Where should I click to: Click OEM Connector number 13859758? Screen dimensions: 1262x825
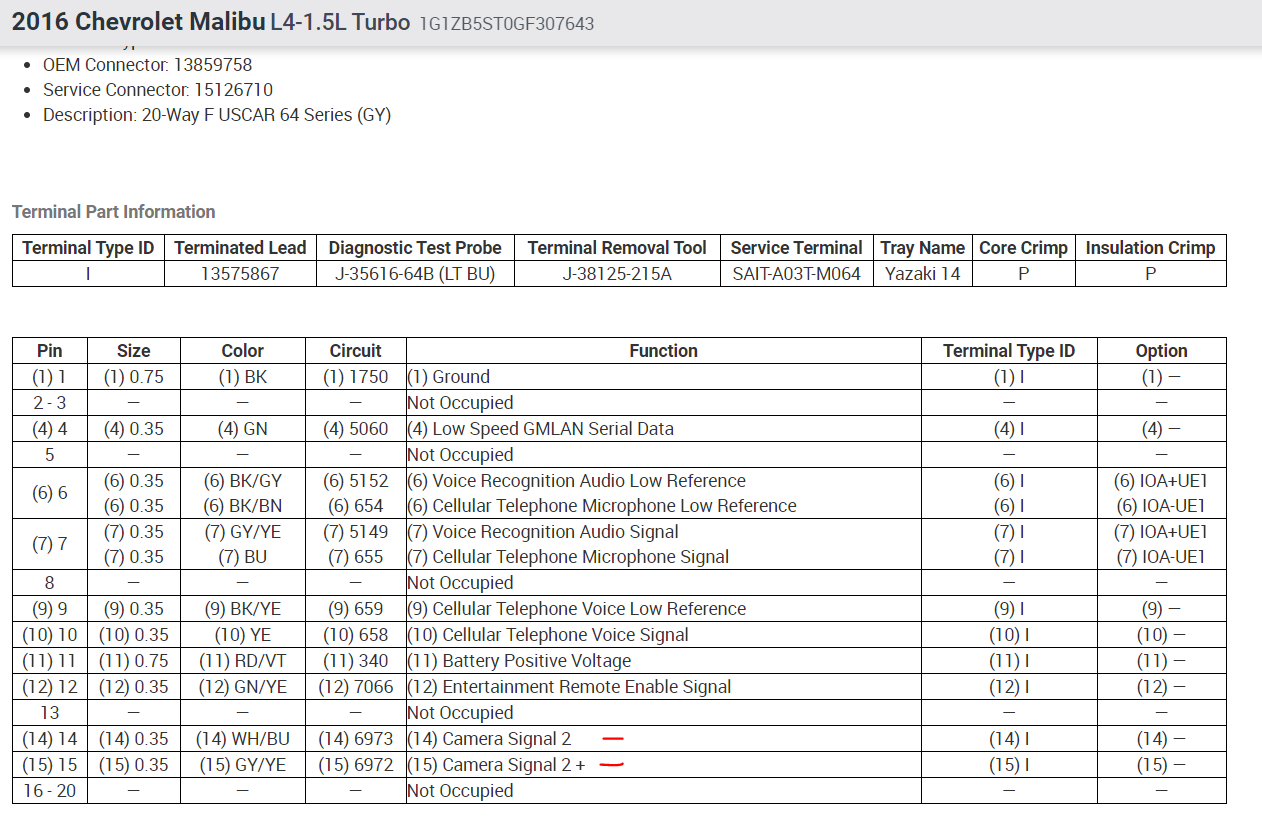pos(212,65)
